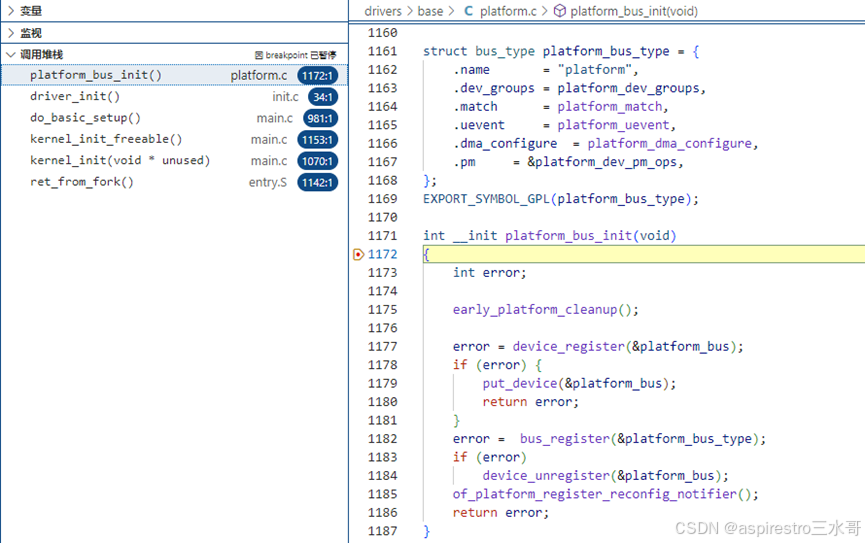Click the 1153:1 line badge
Viewport: 865px width, 543px height.
pyautogui.click(x=317, y=140)
